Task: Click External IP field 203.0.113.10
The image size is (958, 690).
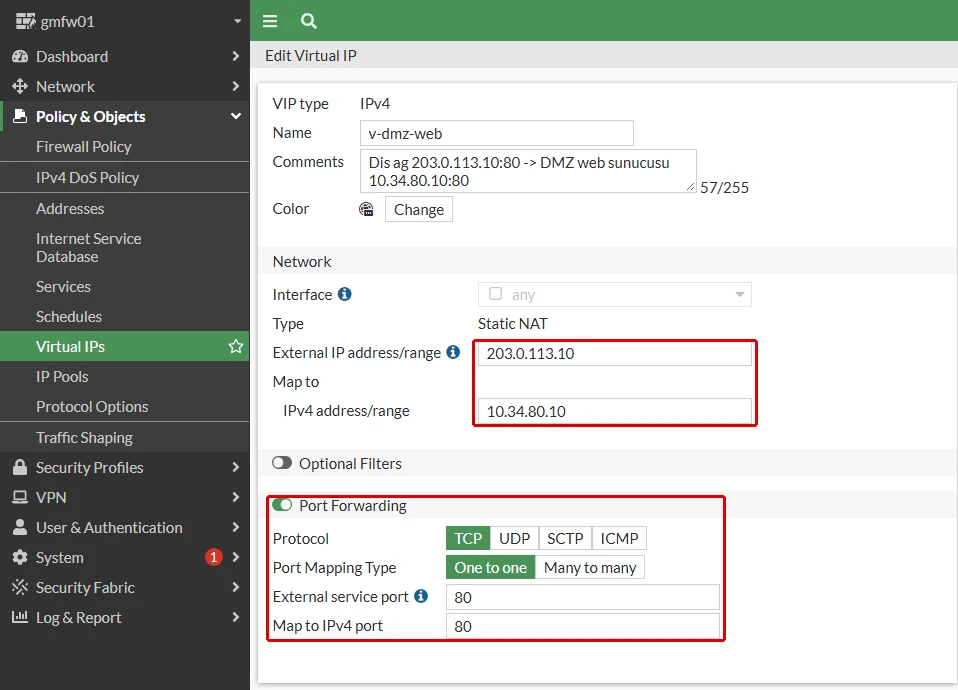Action: click(x=615, y=353)
